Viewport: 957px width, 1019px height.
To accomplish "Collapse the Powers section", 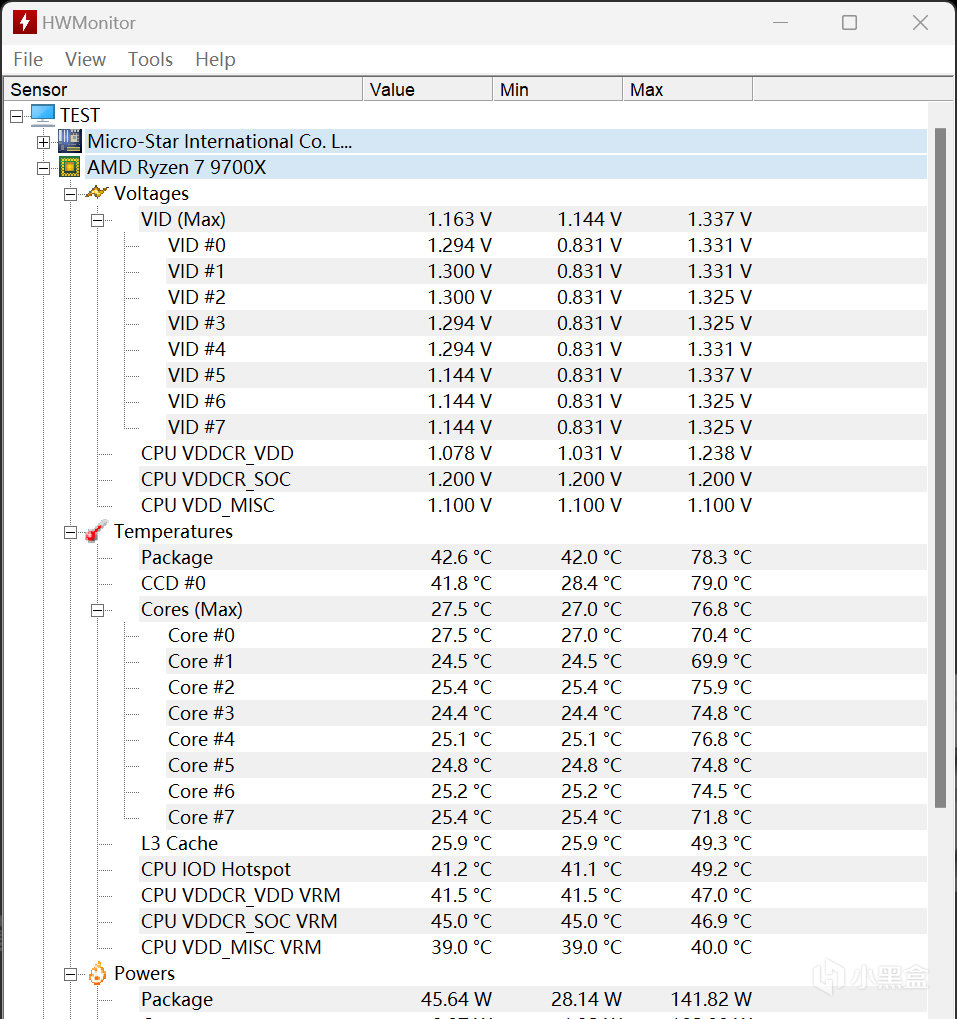I will (x=70, y=974).
